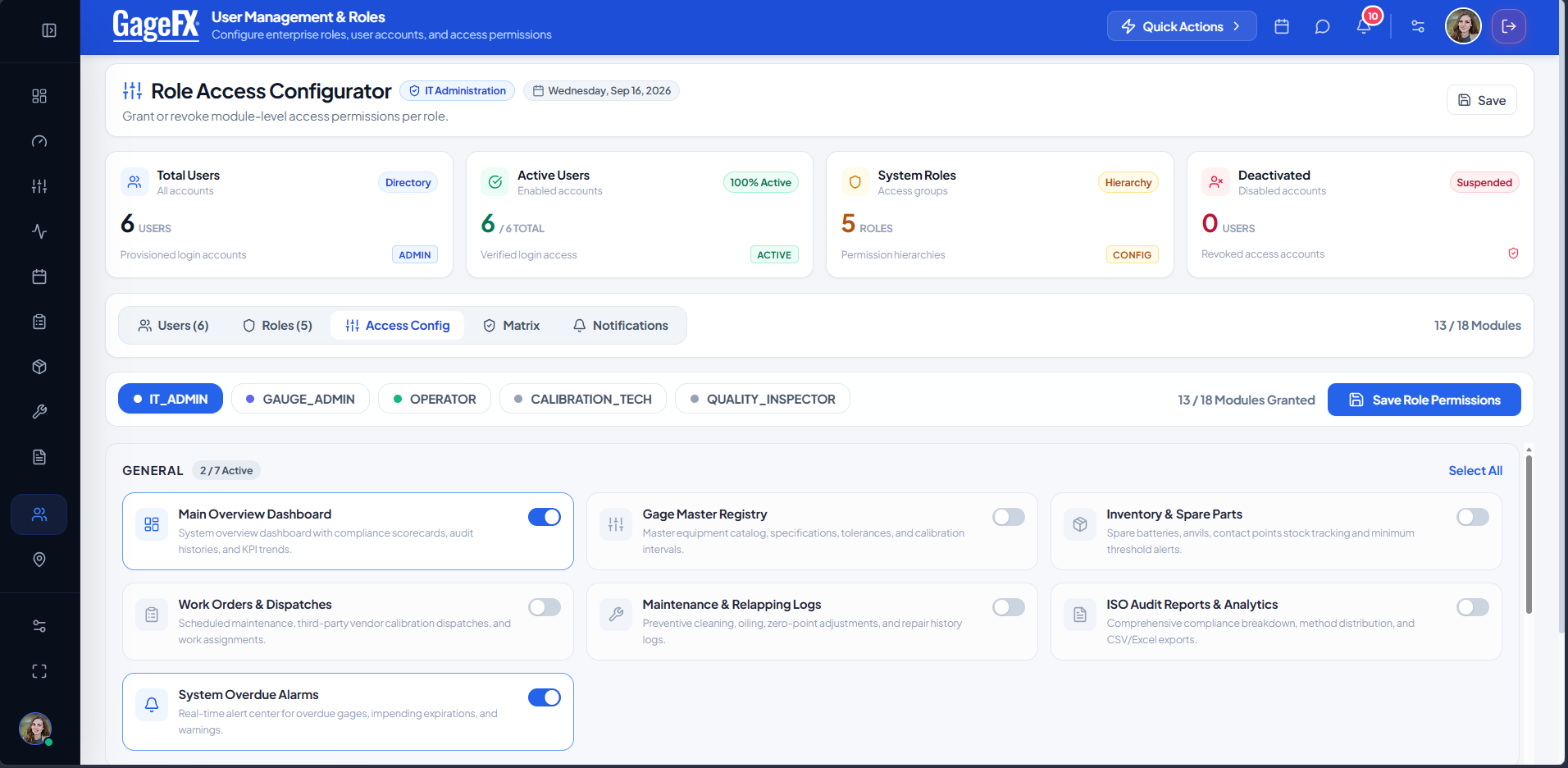
Task: Enable ISO Audit Reports & Analytics toggle
Action: click(x=1473, y=607)
